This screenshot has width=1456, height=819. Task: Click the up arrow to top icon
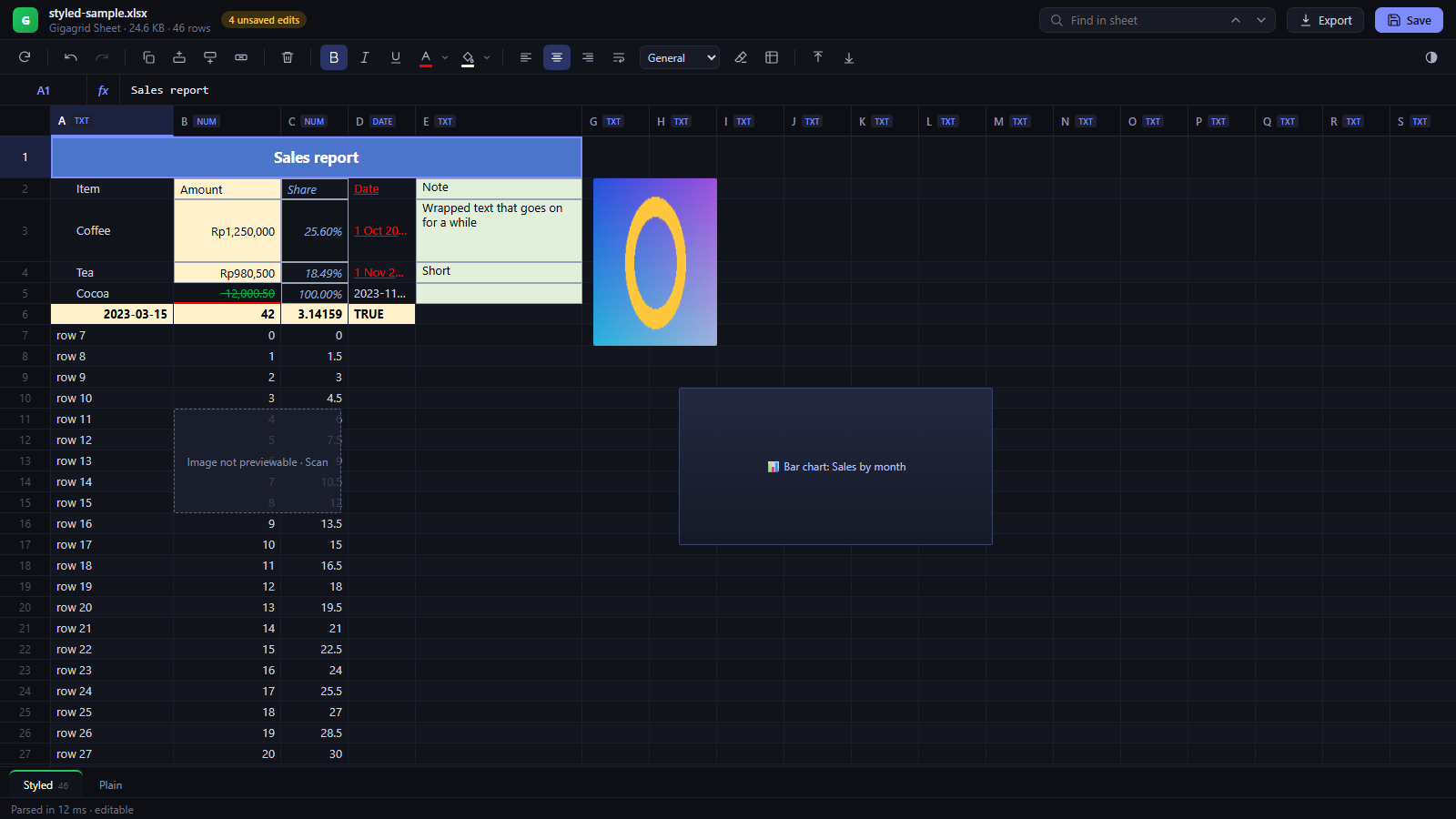click(818, 57)
